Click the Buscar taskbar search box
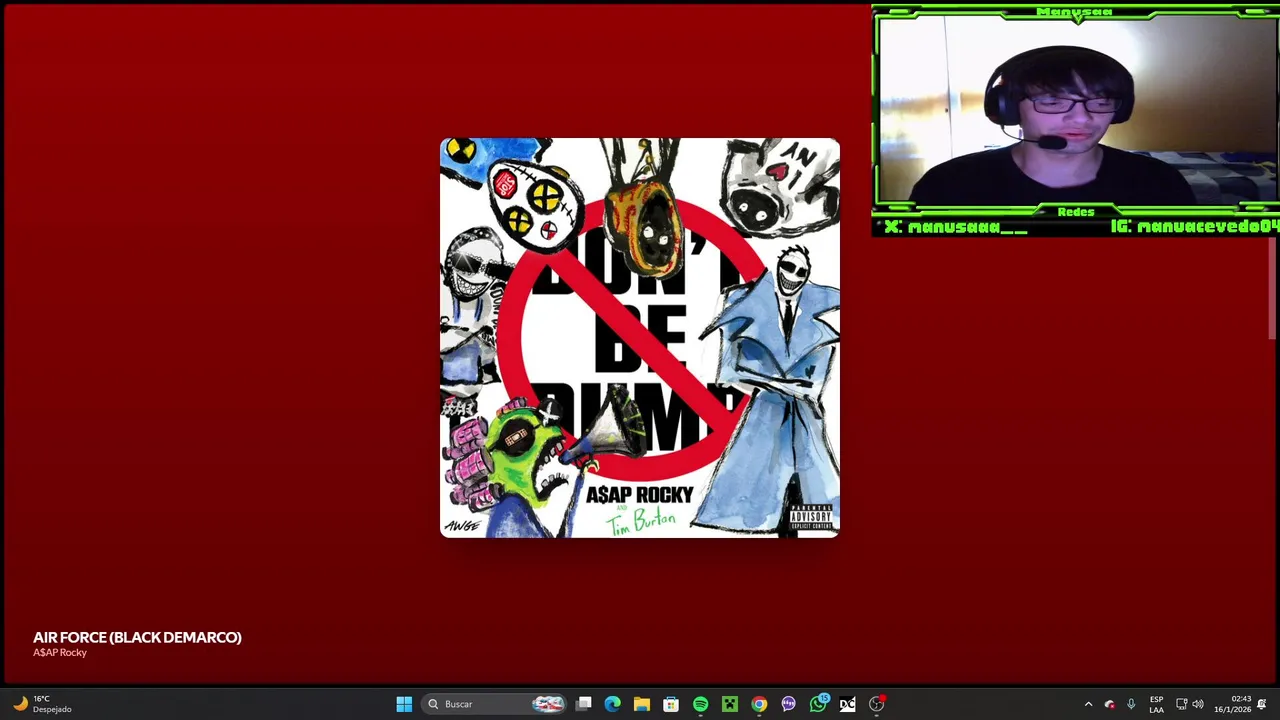Viewport: 1280px width, 720px height. [494, 704]
